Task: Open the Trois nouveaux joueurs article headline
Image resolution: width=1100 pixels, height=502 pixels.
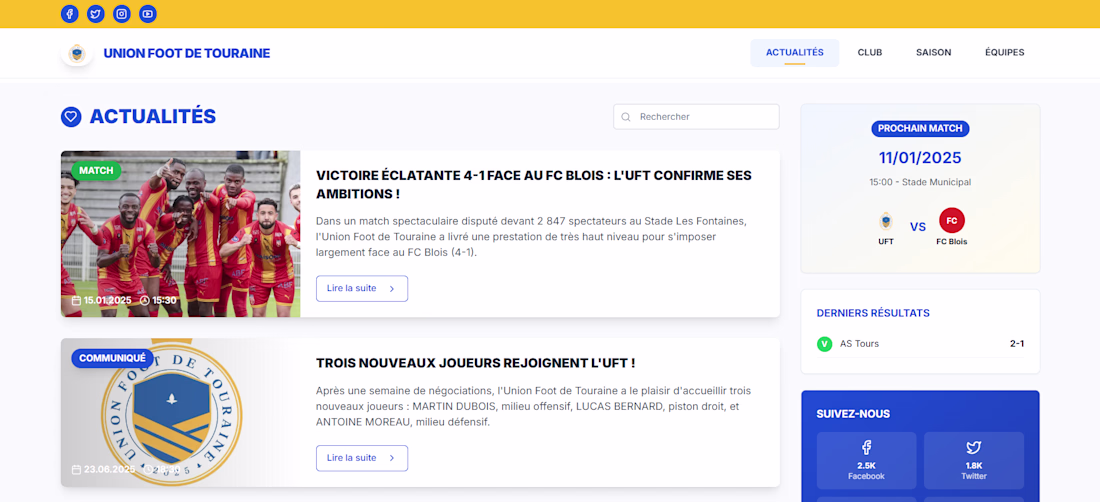Action: click(476, 363)
